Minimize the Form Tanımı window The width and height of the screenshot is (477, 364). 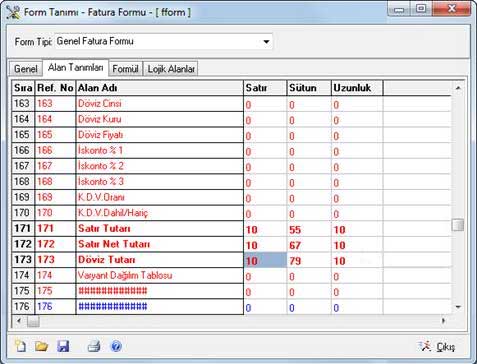point(400,9)
